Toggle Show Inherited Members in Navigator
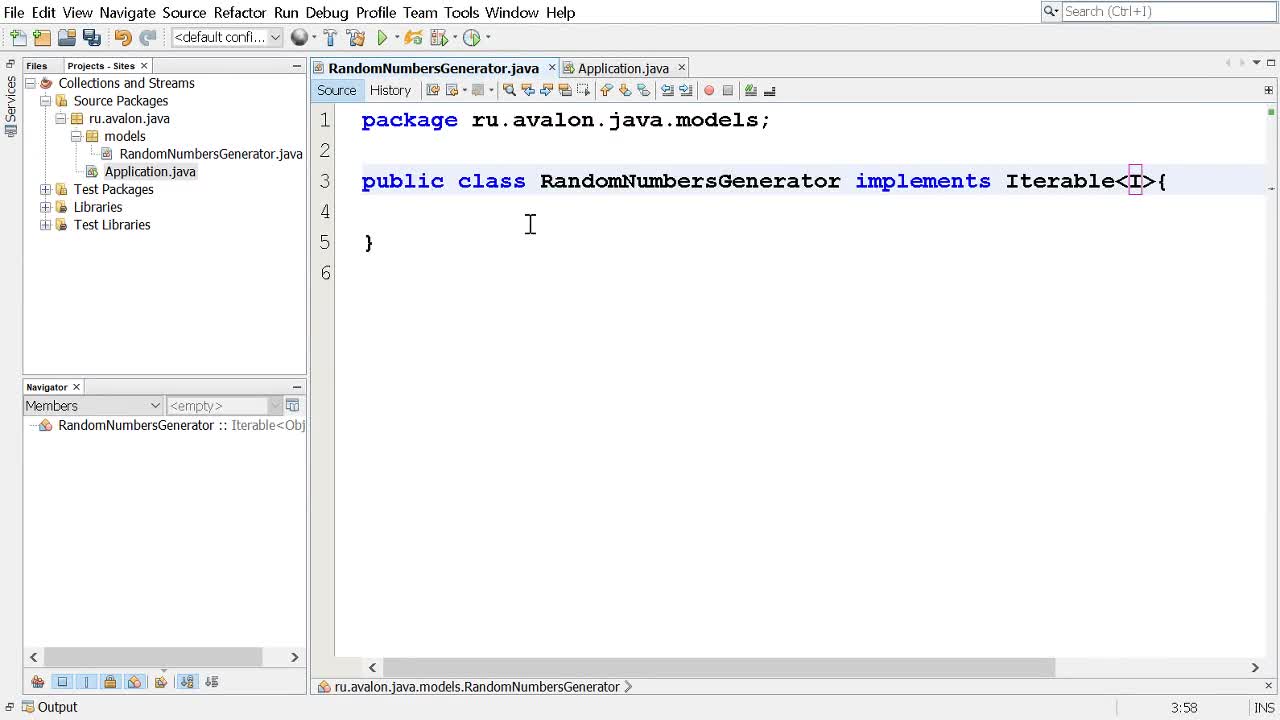The width and height of the screenshot is (1280, 720). click(38, 682)
